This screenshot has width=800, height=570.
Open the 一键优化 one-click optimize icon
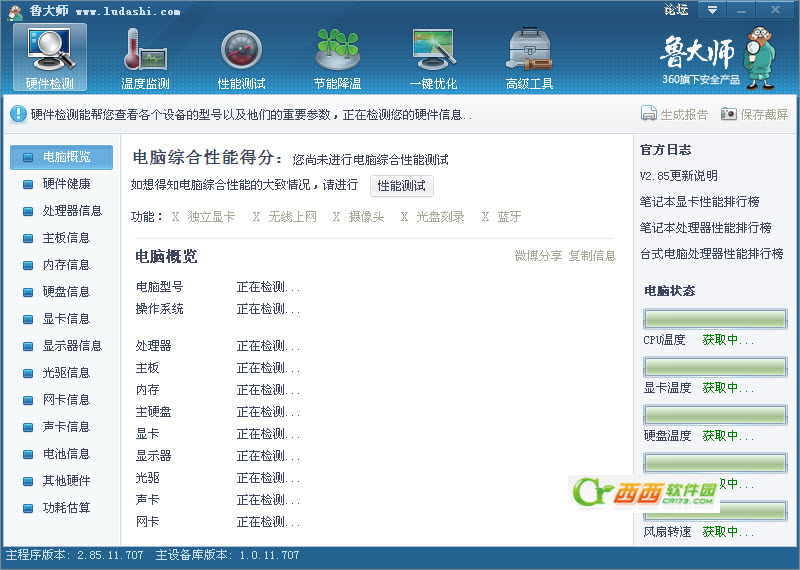click(433, 57)
